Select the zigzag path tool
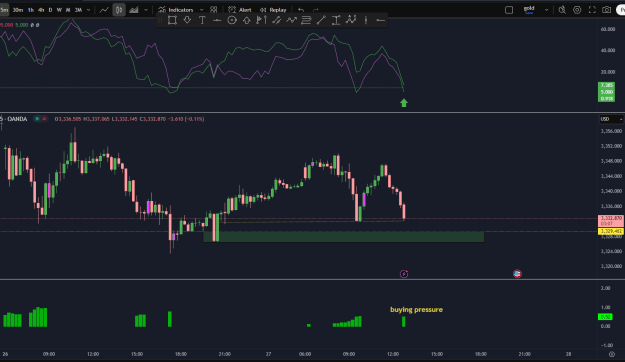The height and width of the screenshot is (362, 625). point(291,20)
